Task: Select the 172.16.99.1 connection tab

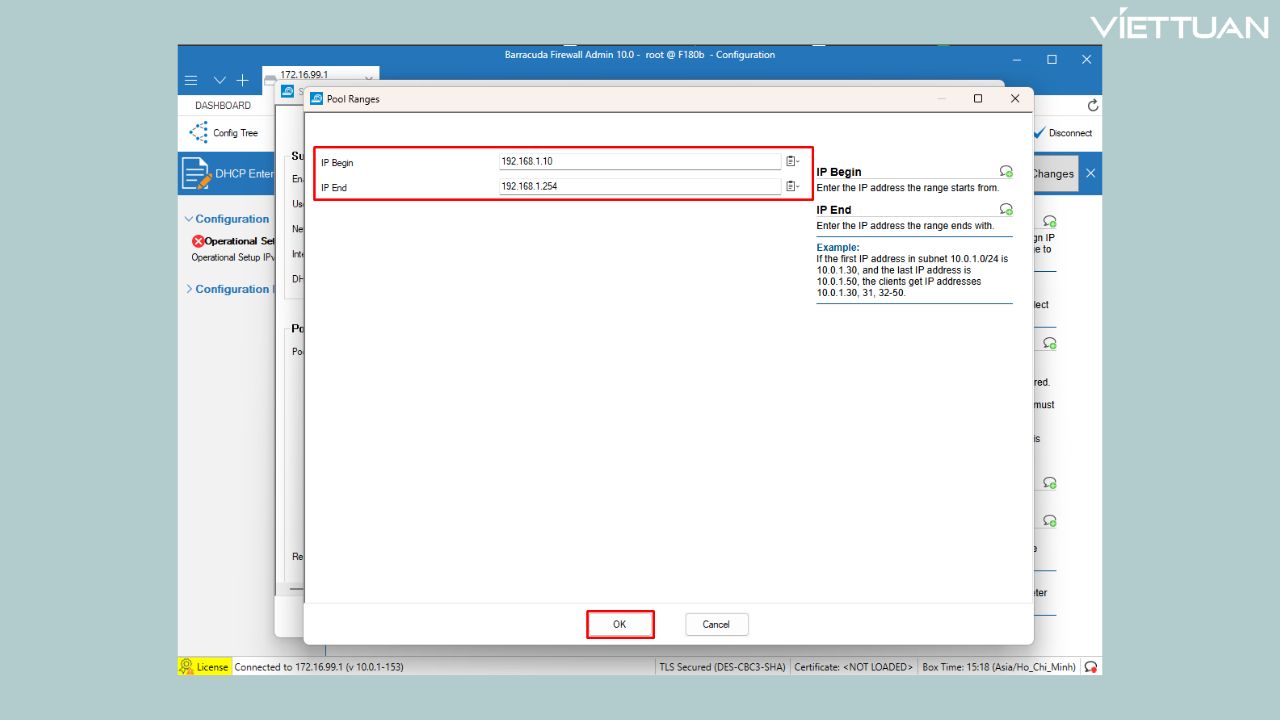Action: tap(304, 75)
